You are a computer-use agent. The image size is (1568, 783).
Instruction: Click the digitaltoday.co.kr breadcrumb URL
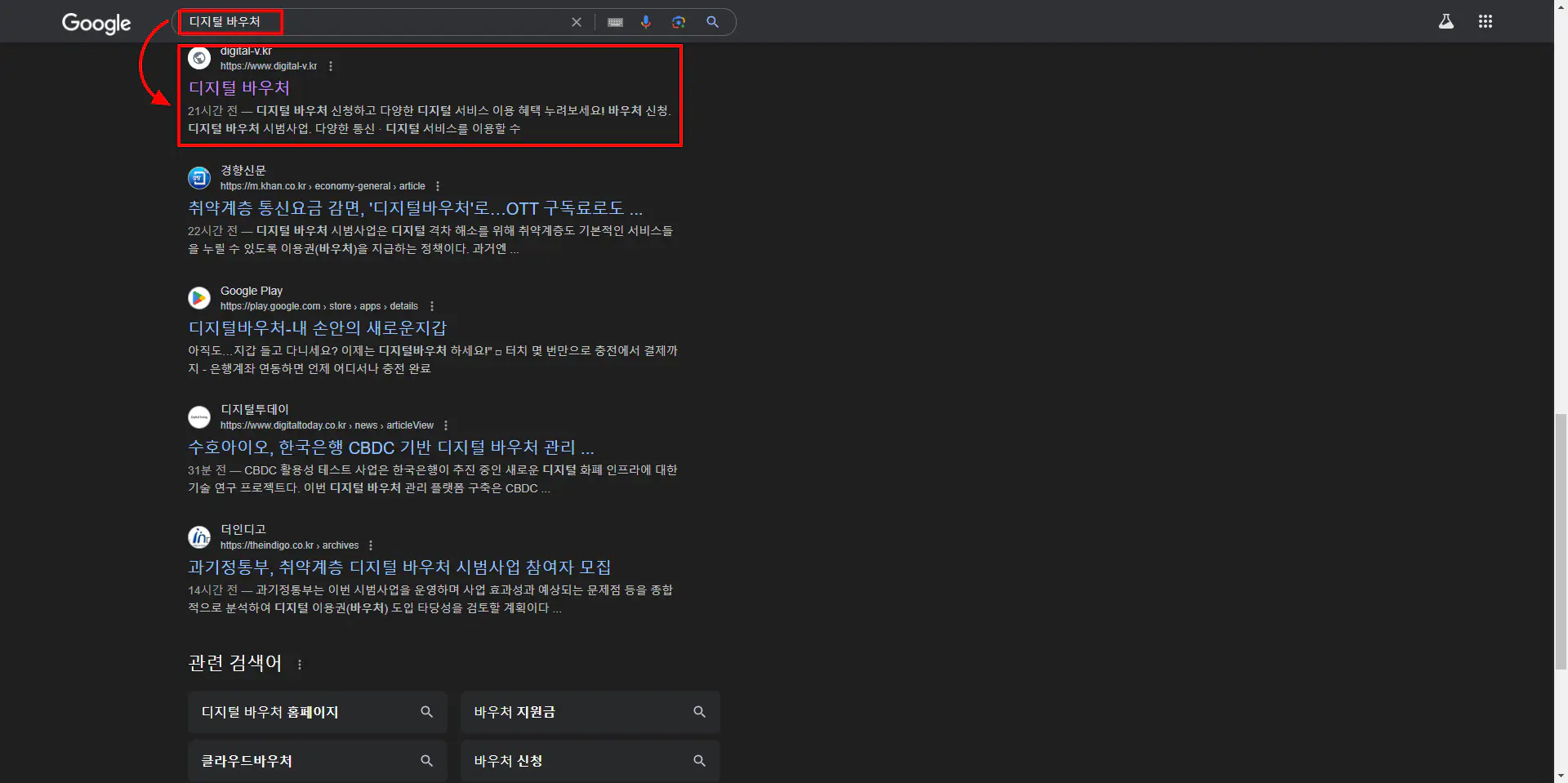pos(327,425)
